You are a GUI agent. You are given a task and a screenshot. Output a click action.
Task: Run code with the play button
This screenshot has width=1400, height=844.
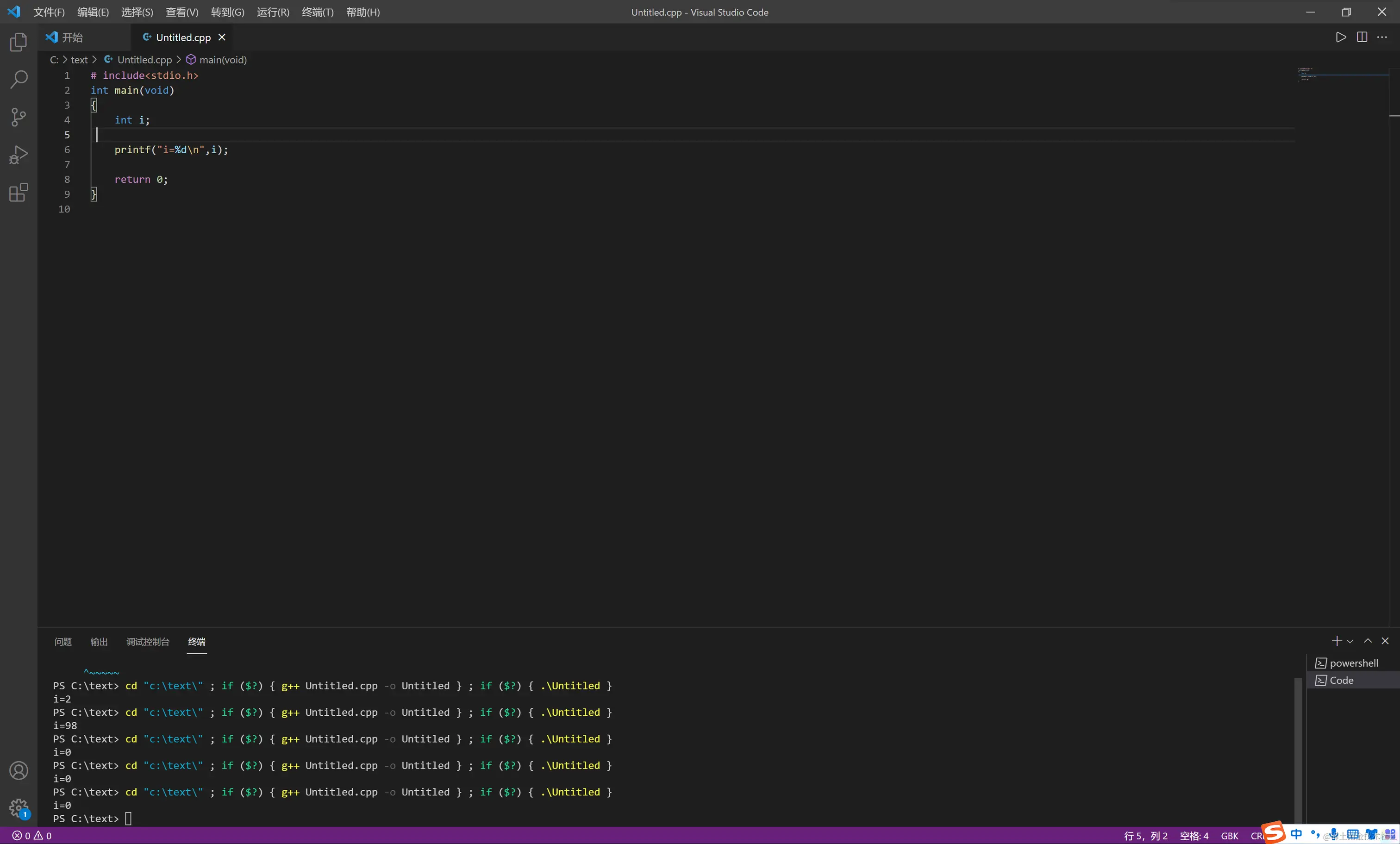(1341, 38)
